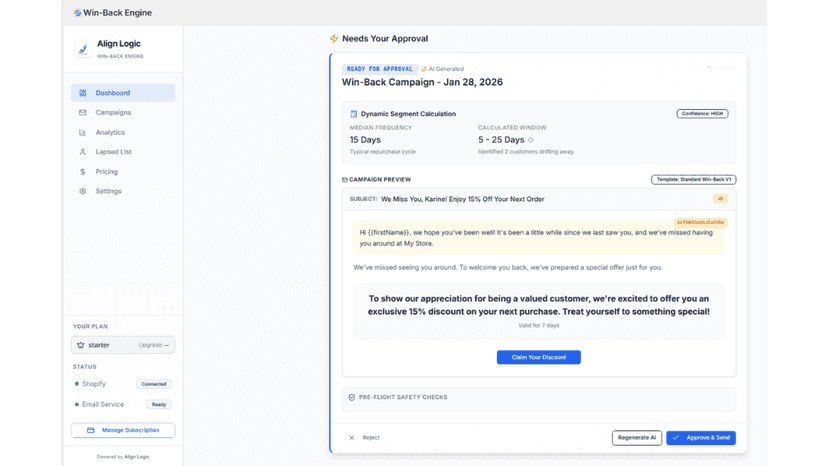Click the Settings gear icon
Viewport: 828px width, 466px height.
(83, 191)
